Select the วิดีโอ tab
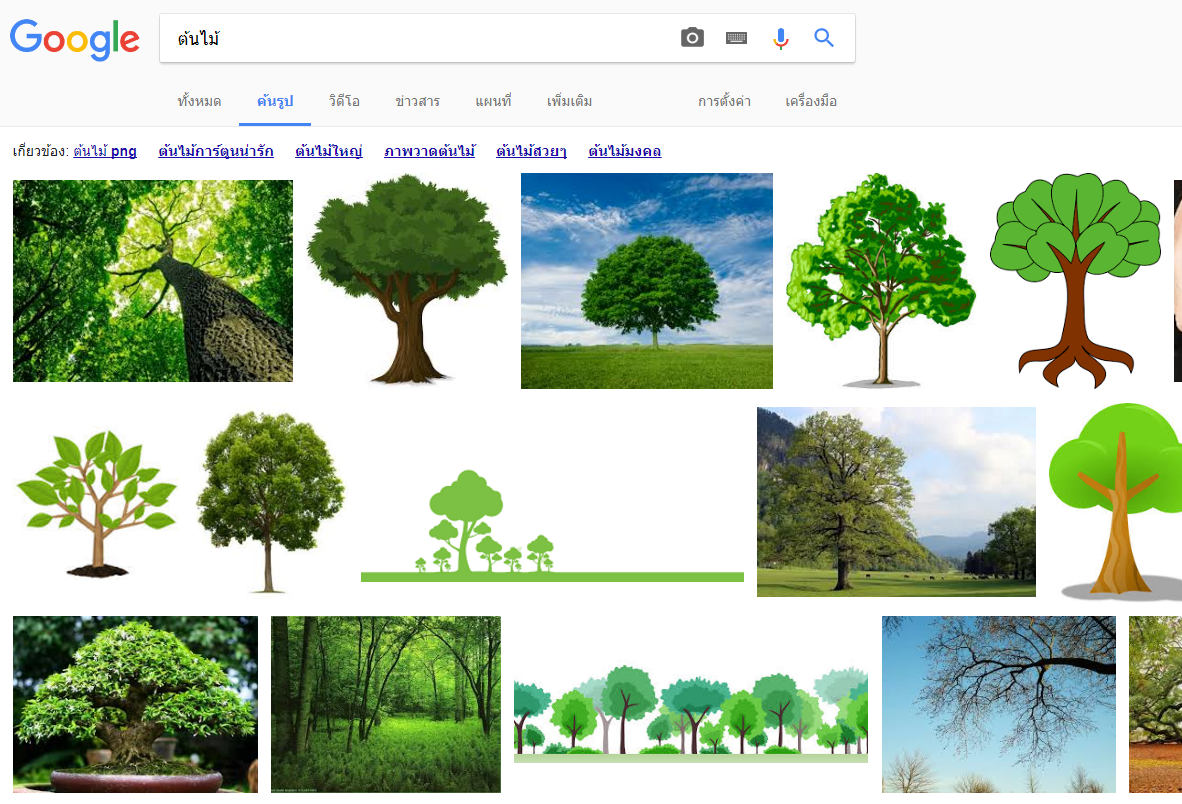Viewport: 1182px width, 804px height. [x=344, y=102]
